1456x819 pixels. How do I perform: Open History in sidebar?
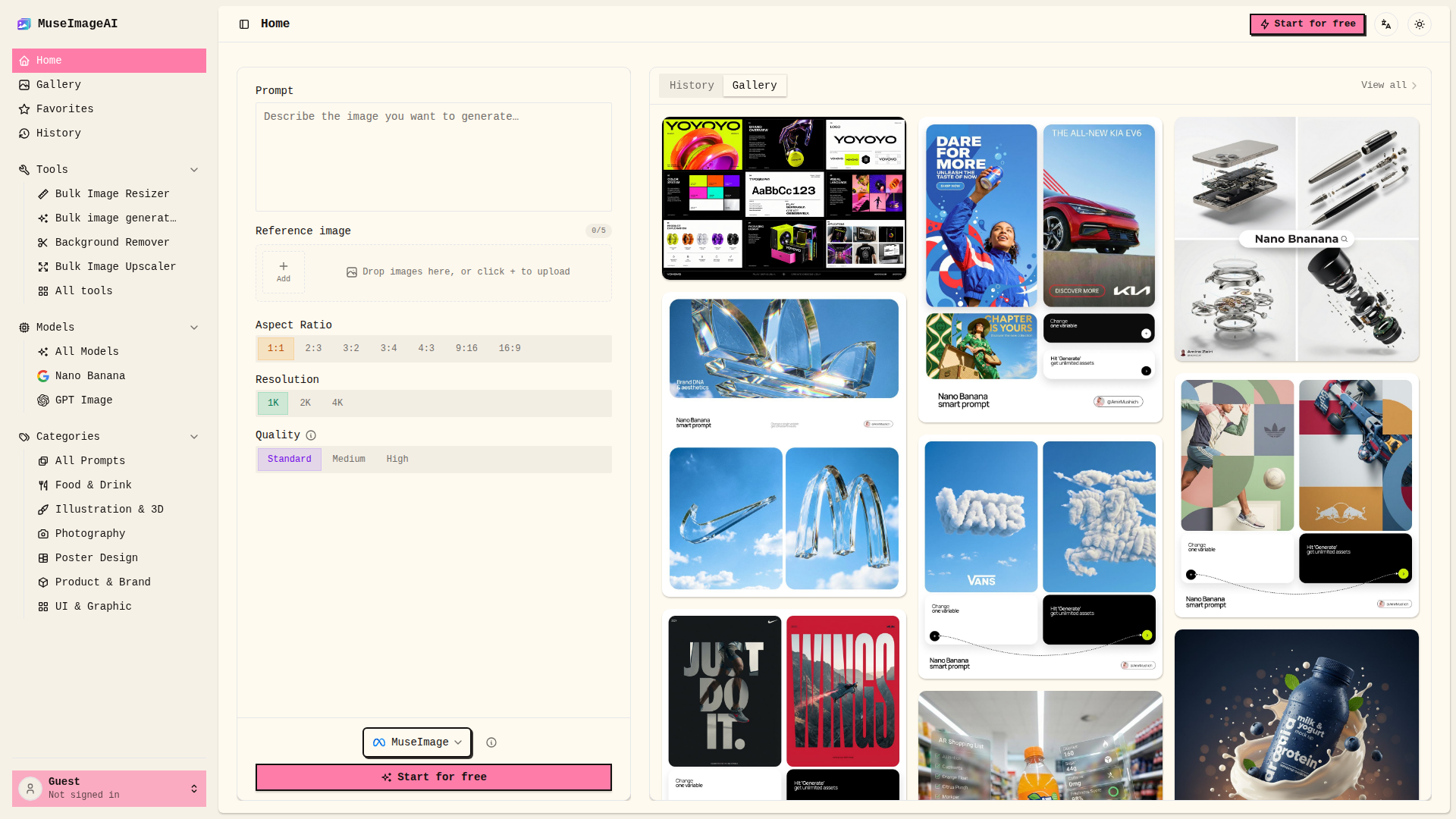tap(109, 133)
